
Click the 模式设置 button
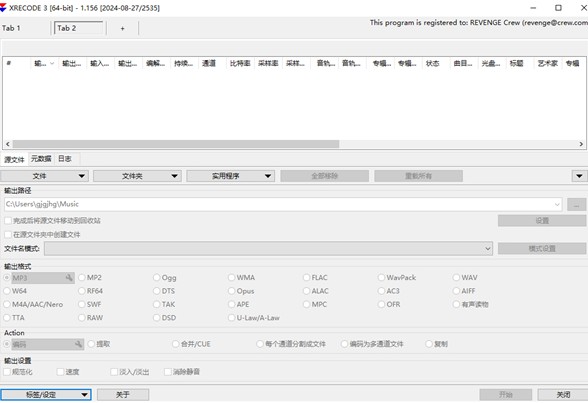click(542, 249)
